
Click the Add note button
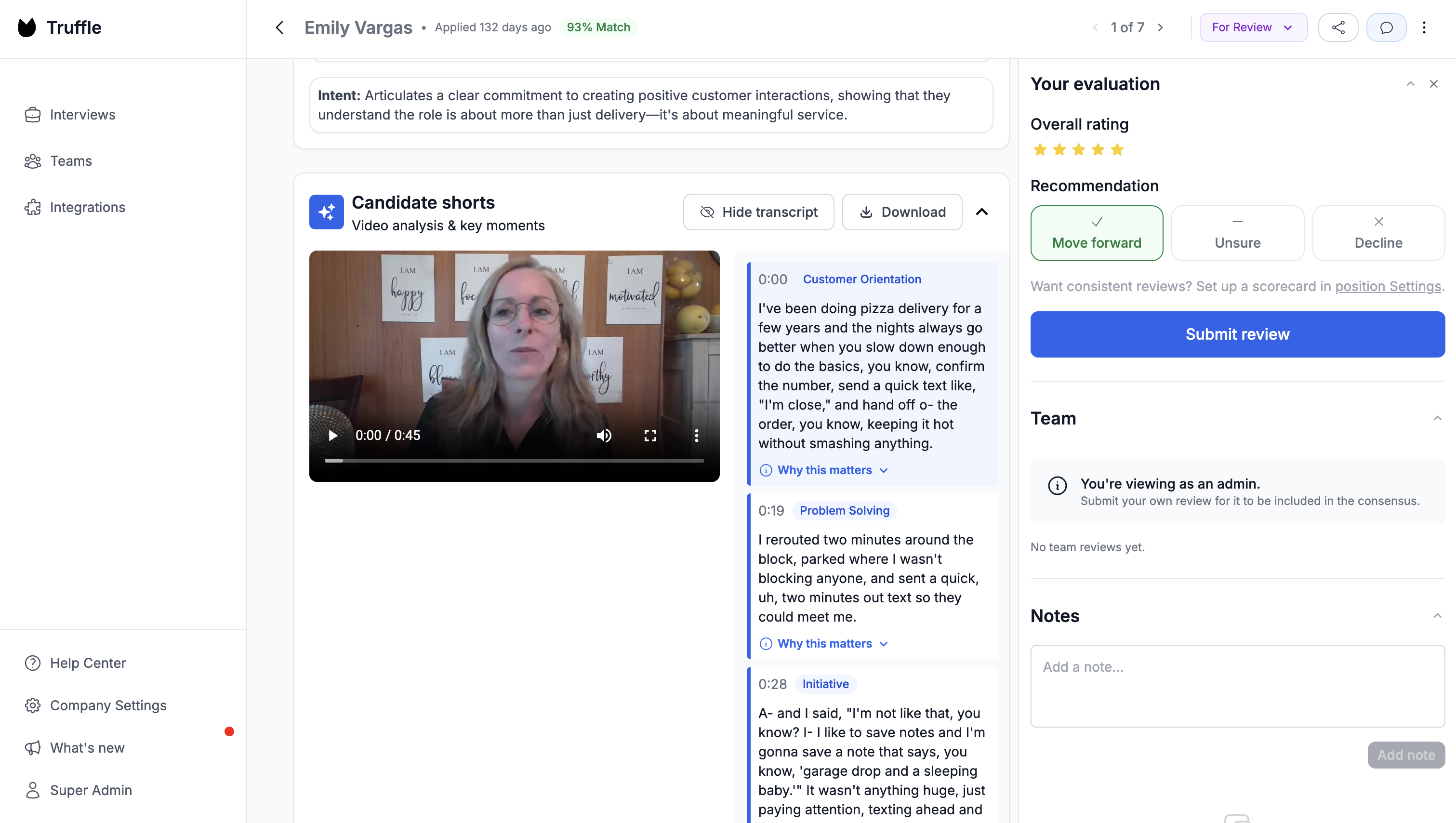(x=1406, y=755)
